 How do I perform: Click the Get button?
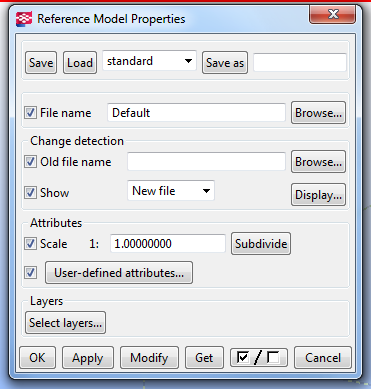coord(204,358)
